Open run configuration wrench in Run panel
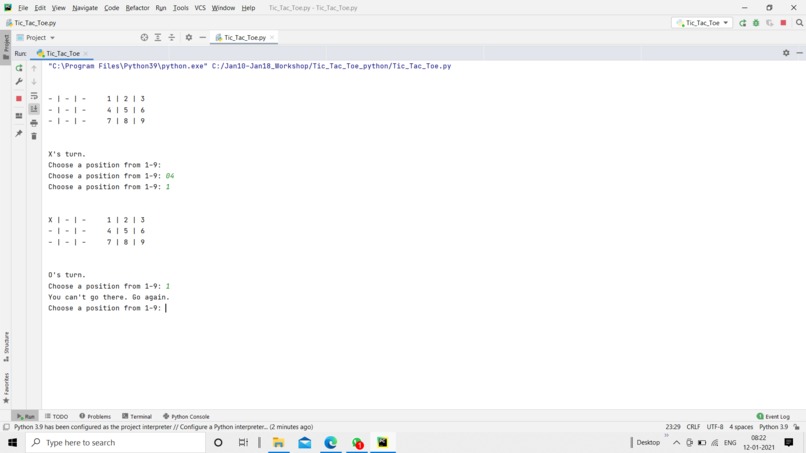Viewport: 806px width, 453px height. coord(19,81)
